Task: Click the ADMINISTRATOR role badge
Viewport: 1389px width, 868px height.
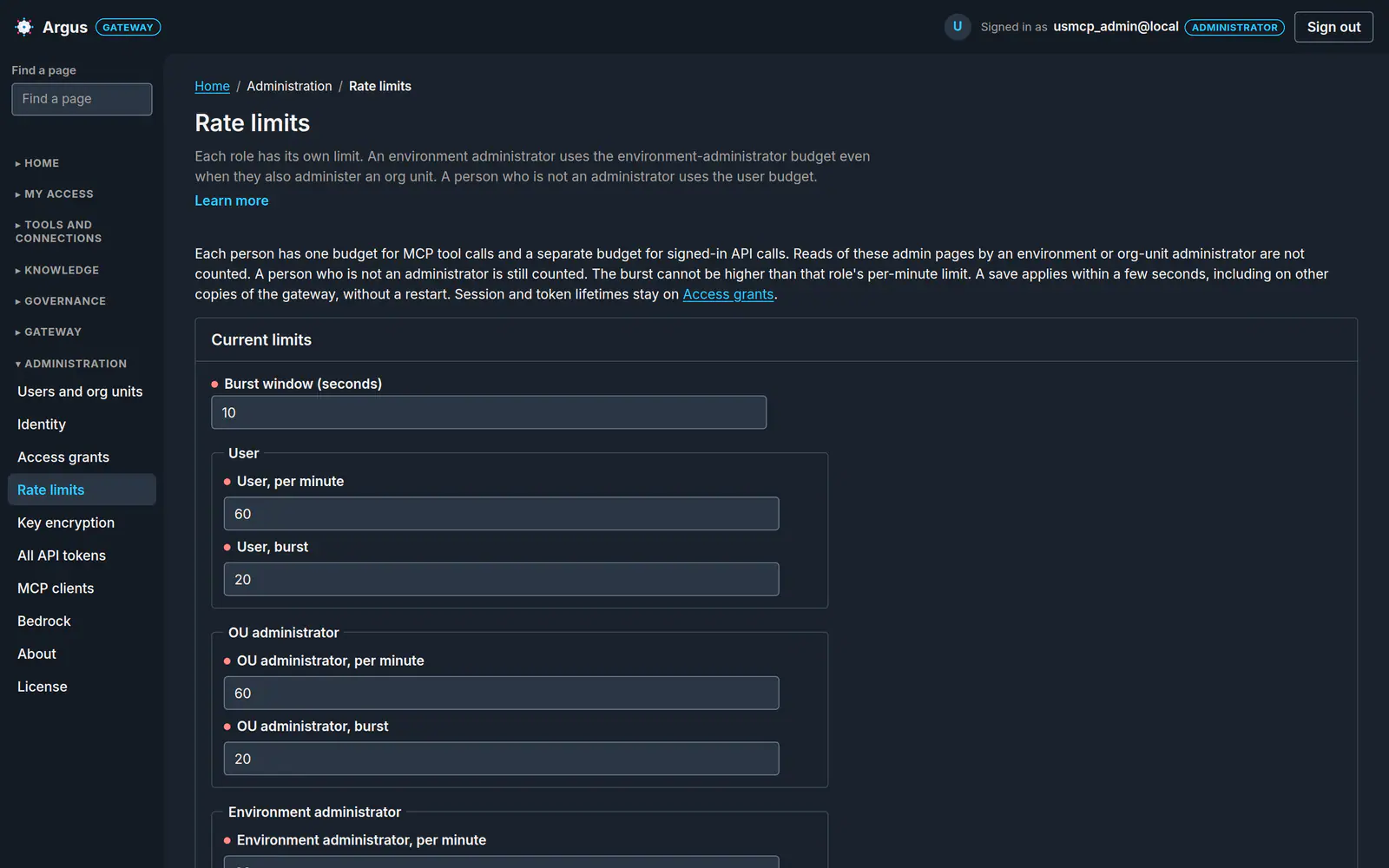Action: pos(1234,28)
